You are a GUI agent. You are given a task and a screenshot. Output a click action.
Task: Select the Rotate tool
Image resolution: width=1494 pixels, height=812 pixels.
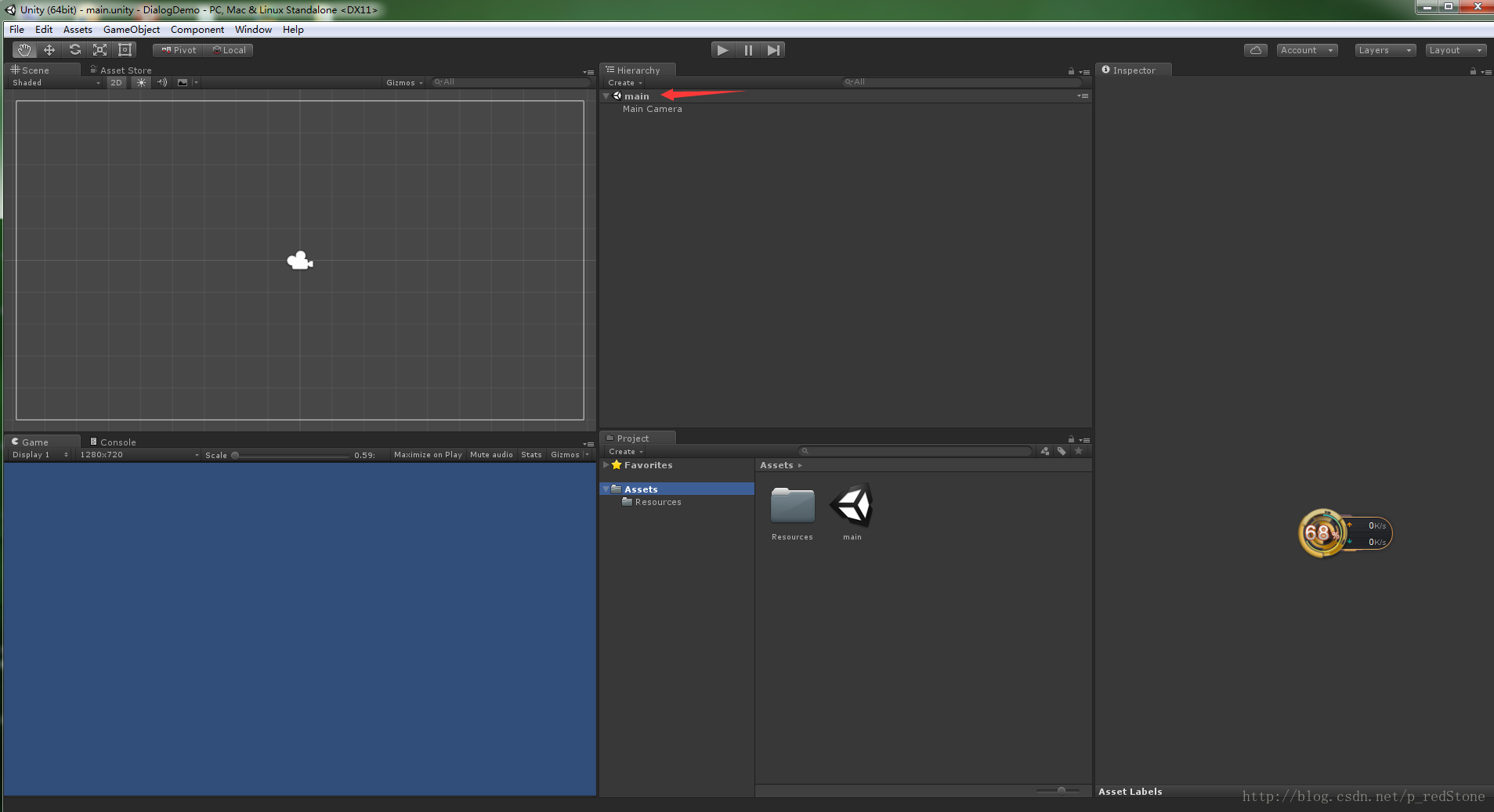pyautogui.click(x=74, y=50)
